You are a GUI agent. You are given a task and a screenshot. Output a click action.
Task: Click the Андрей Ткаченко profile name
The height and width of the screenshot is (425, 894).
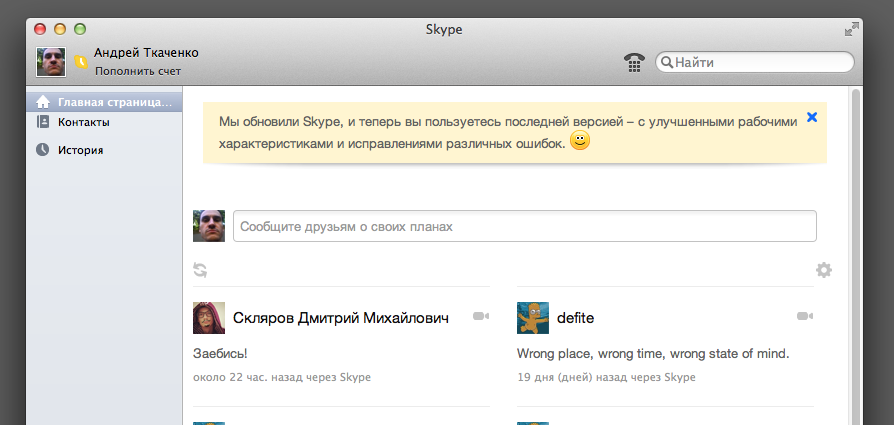145,52
